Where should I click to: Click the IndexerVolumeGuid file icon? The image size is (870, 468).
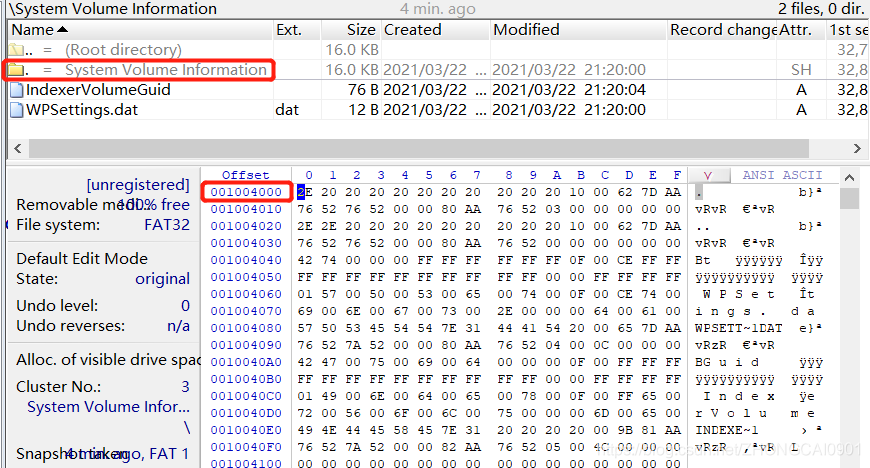click(x=17, y=90)
